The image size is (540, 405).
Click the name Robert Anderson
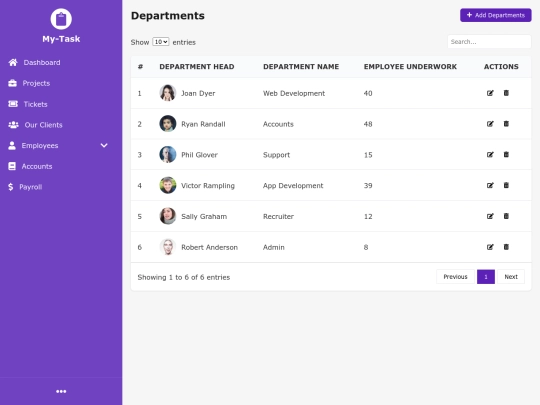click(209, 247)
